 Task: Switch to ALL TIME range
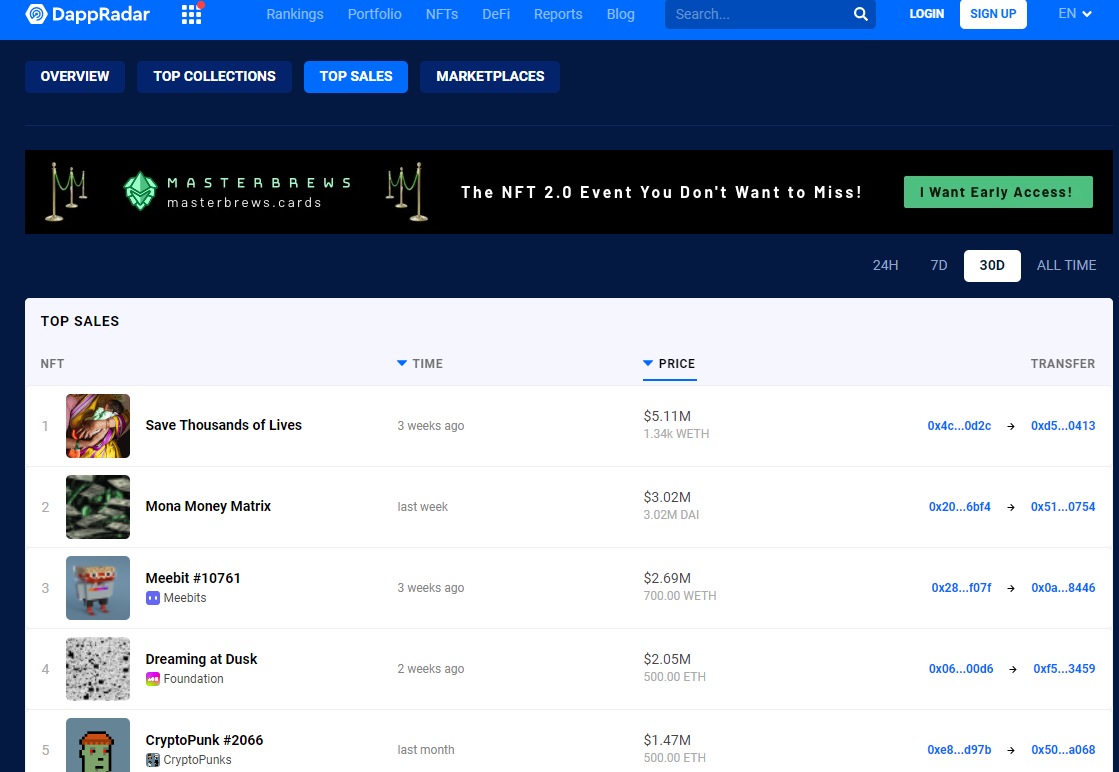tap(1066, 265)
